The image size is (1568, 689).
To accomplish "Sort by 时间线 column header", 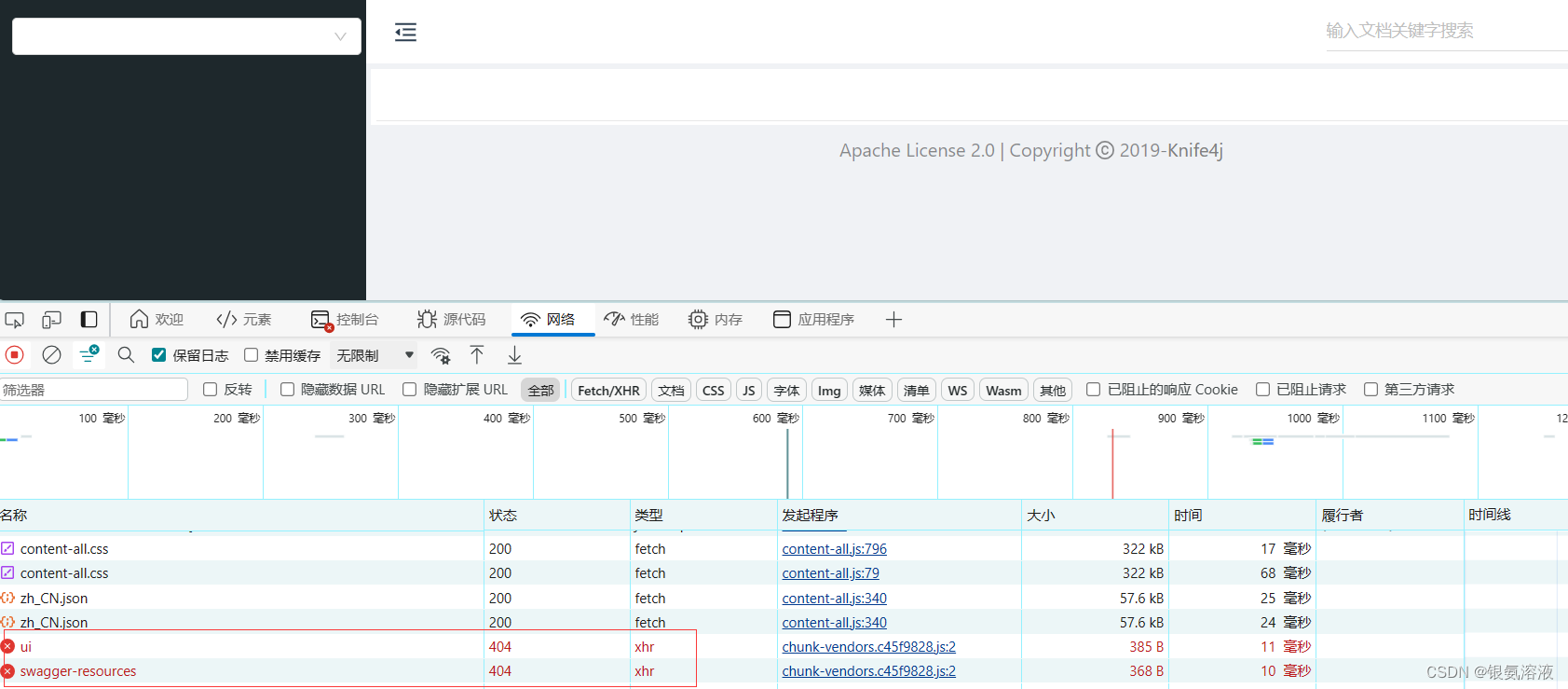I will [1516, 515].
